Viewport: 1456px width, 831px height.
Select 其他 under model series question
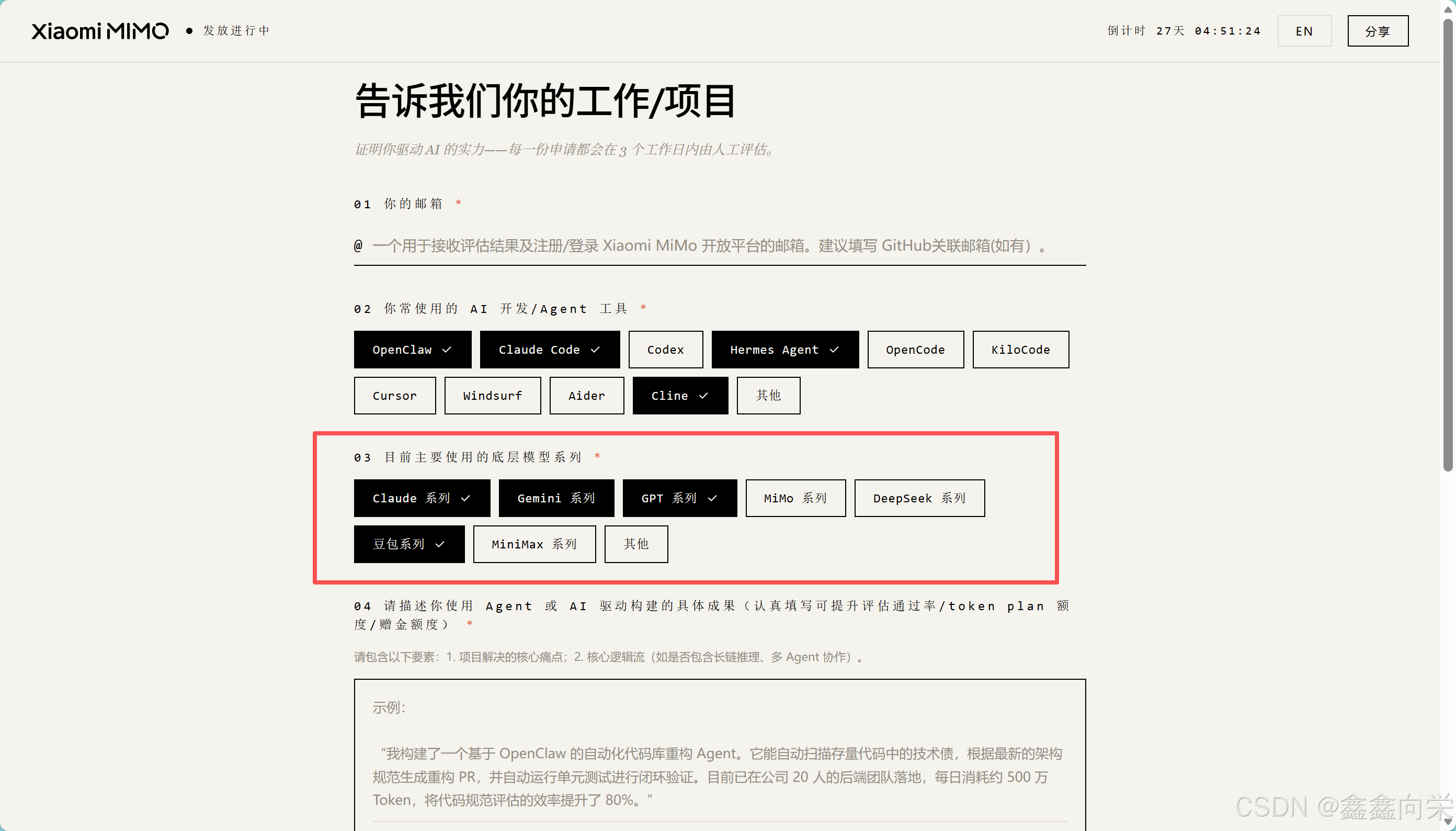636,544
